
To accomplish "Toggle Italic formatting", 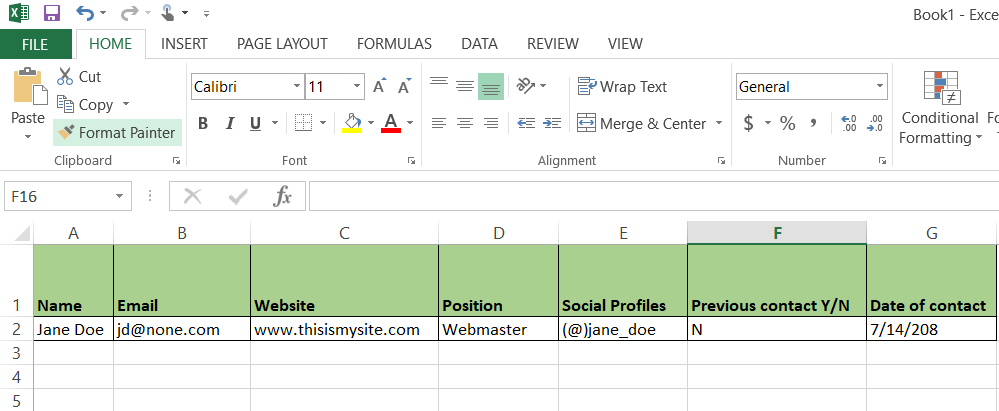I will click(229, 123).
